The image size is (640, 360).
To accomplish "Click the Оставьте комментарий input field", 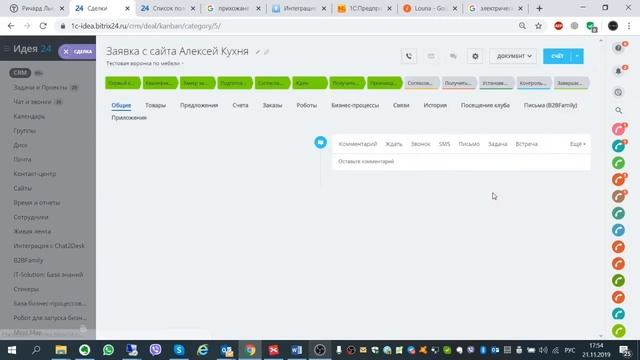I will coord(461,162).
